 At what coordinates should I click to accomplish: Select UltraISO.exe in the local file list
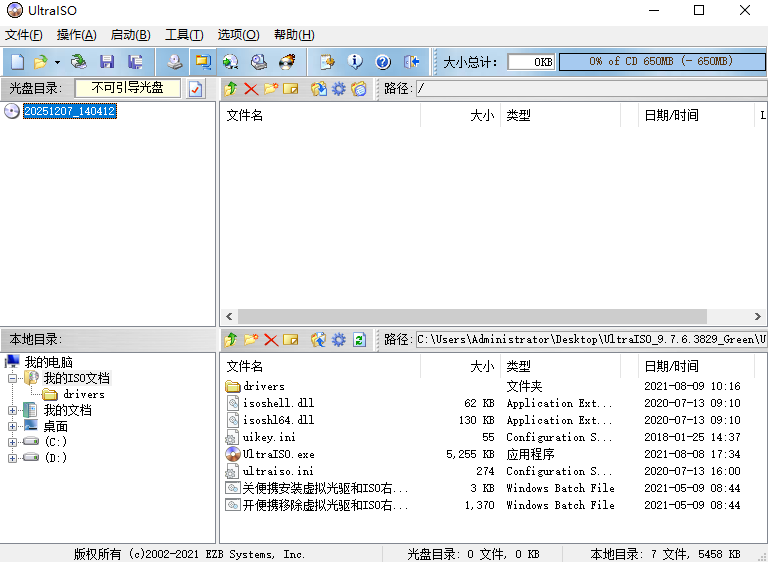point(278,454)
